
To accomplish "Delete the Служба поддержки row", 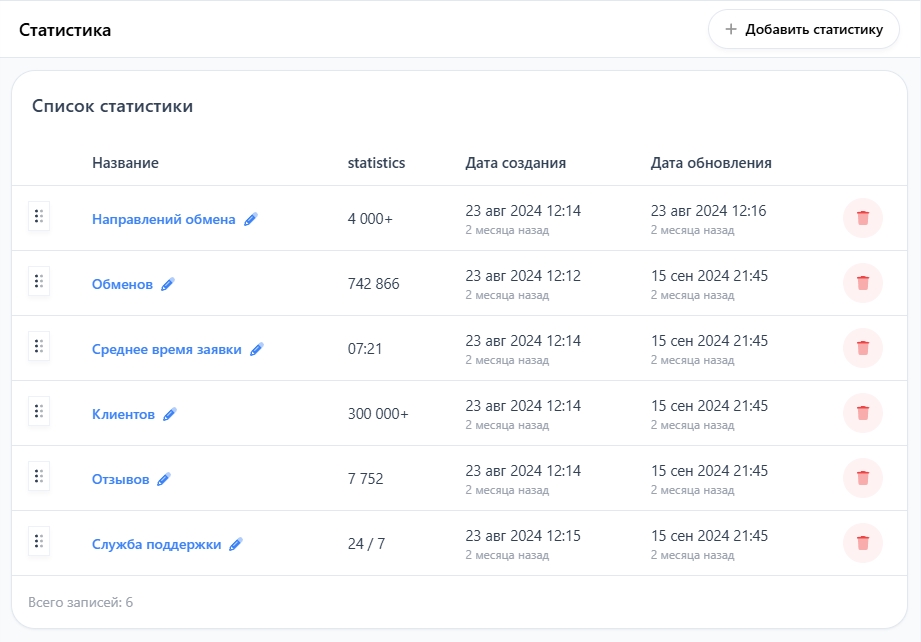I will coord(862,543).
